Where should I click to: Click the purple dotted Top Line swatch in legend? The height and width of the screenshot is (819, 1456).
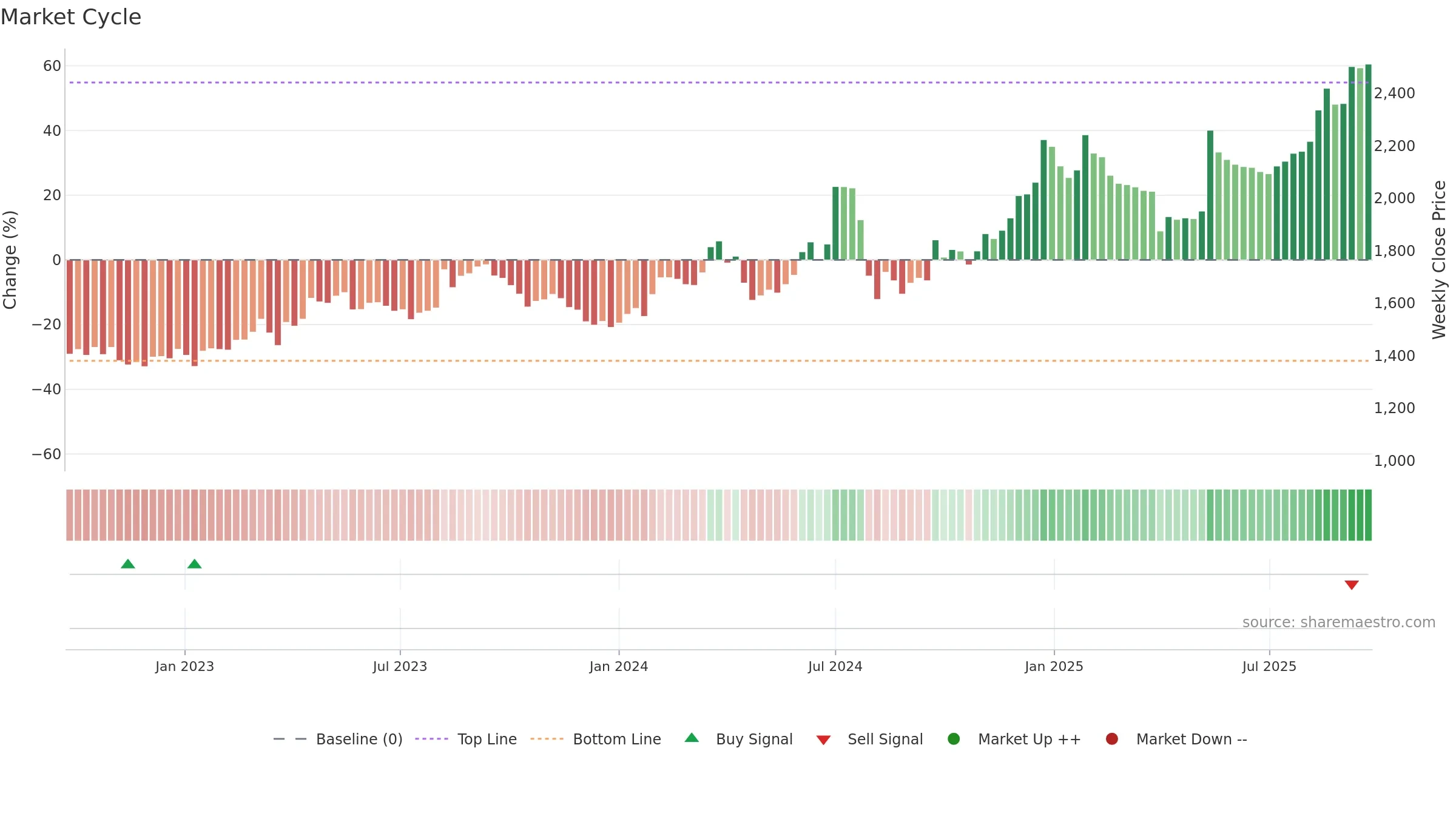[431, 739]
